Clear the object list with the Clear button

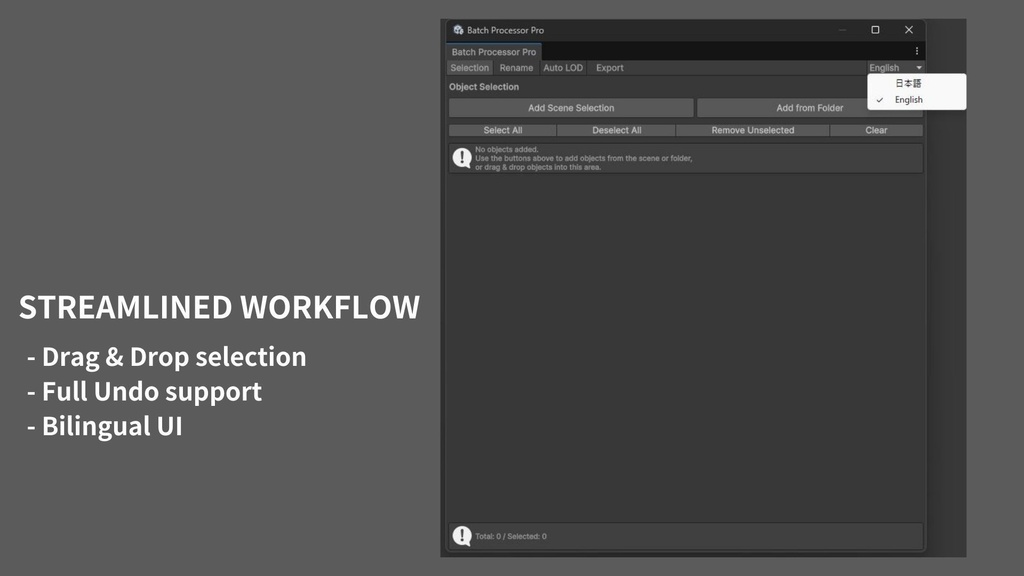click(x=876, y=129)
